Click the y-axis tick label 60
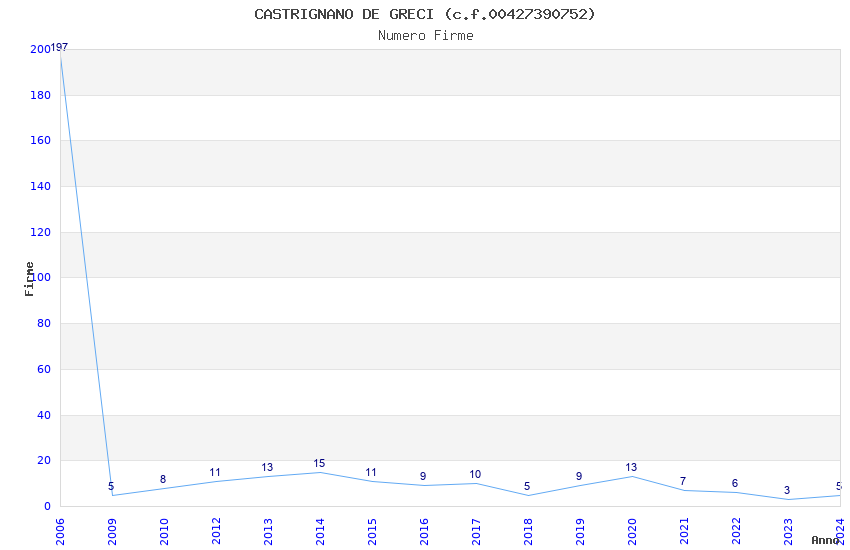The height and width of the screenshot is (550, 850). point(44,370)
